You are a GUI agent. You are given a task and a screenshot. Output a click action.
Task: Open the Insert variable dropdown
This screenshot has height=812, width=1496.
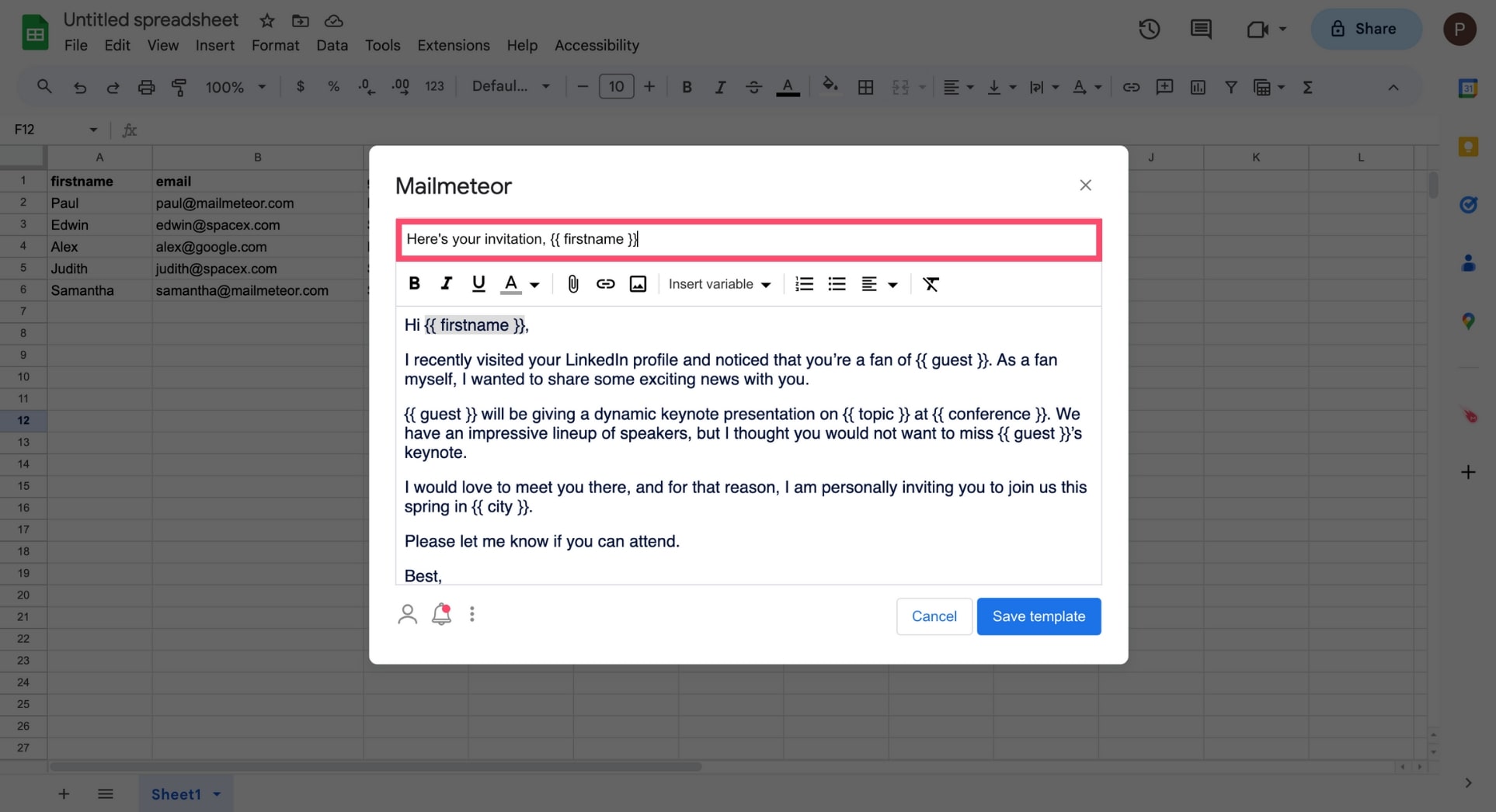pyautogui.click(x=719, y=284)
